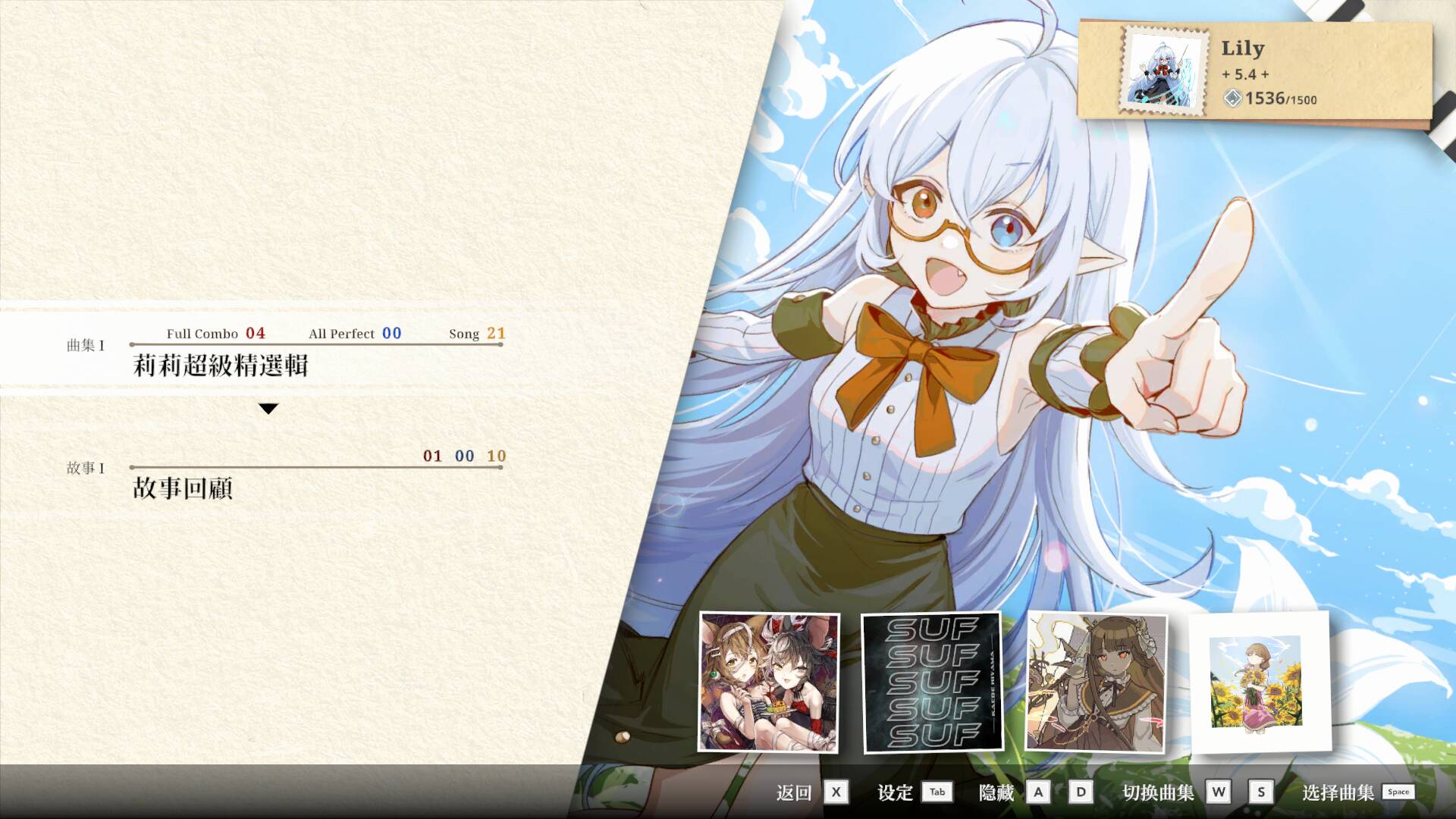The height and width of the screenshot is (819, 1456).
Task: Click the 故事 I label
Action: pos(86,468)
